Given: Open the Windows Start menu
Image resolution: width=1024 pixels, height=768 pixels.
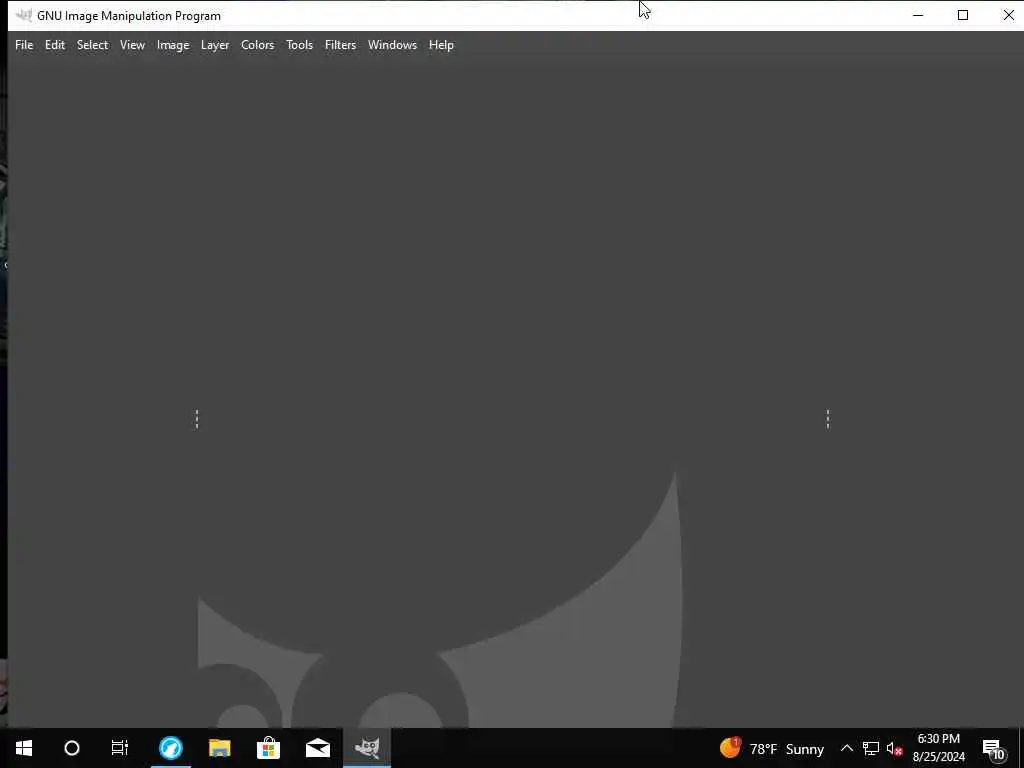Looking at the screenshot, I should click(x=24, y=748).
